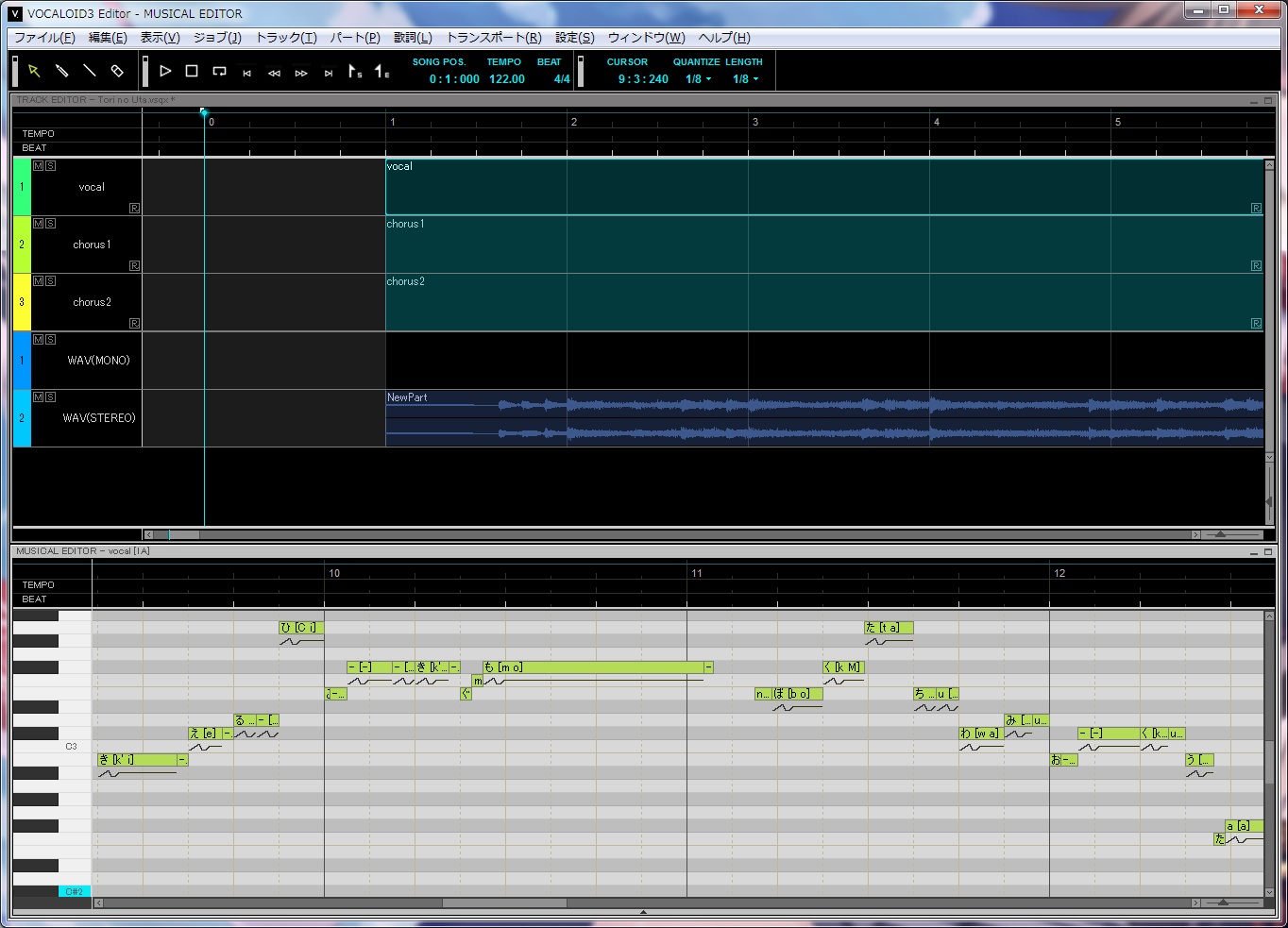The image size is (1288, 928).
Task: Select the pencil tool
Action: coord(61,71)
